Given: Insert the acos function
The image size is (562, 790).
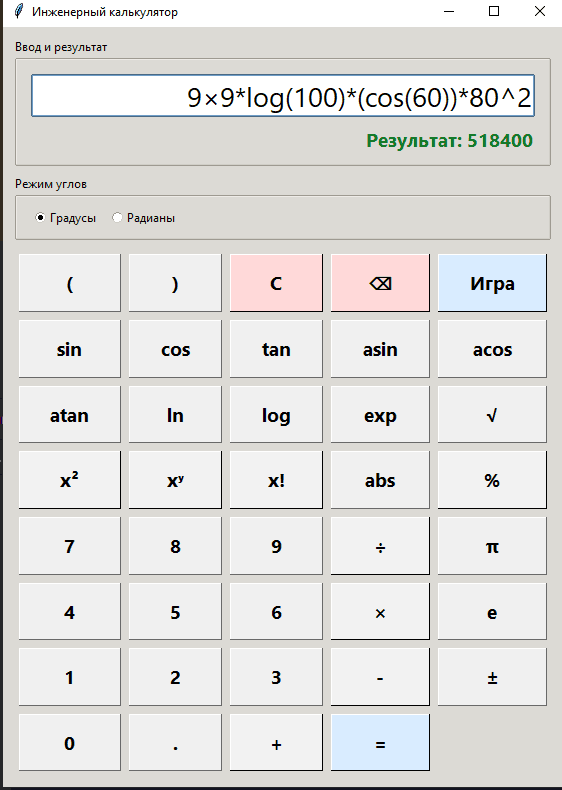Looking at the screenshot, I should (492, 349).
